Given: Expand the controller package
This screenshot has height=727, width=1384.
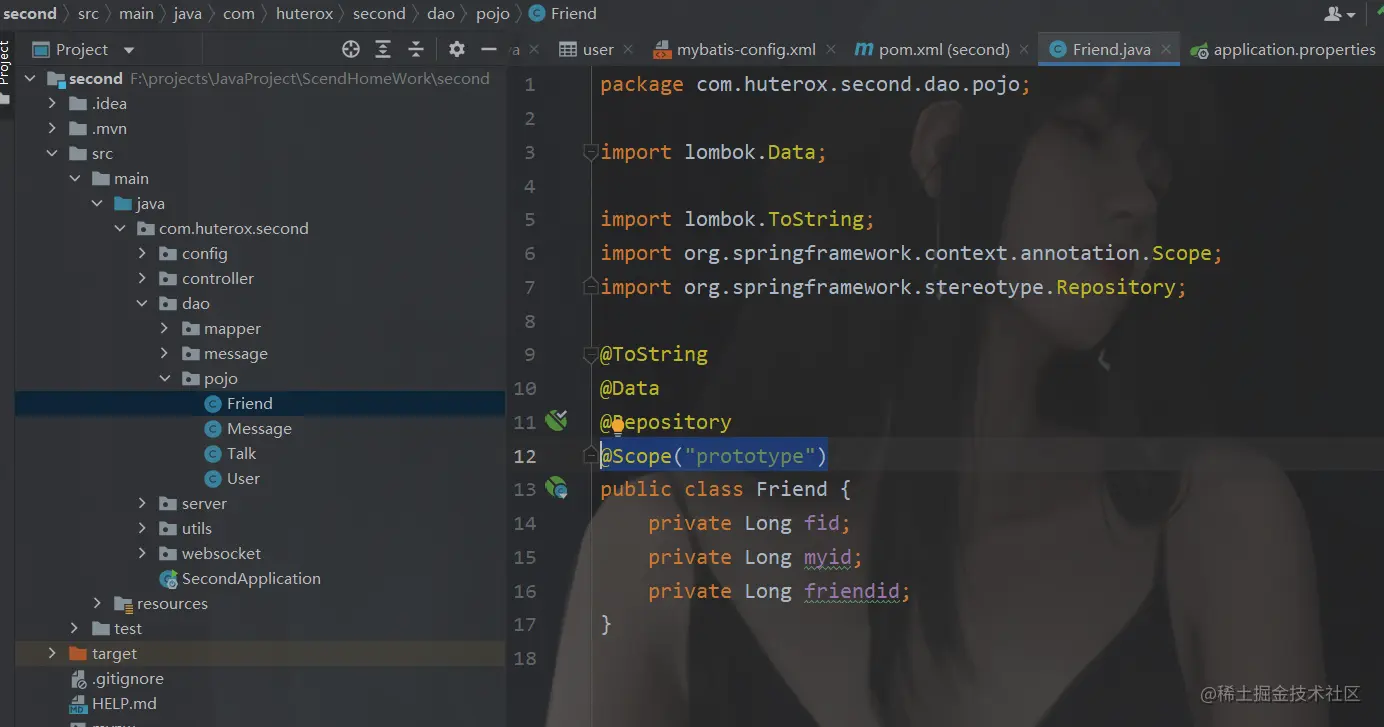Looking at the screenshot, I should (x=142, y=279).
